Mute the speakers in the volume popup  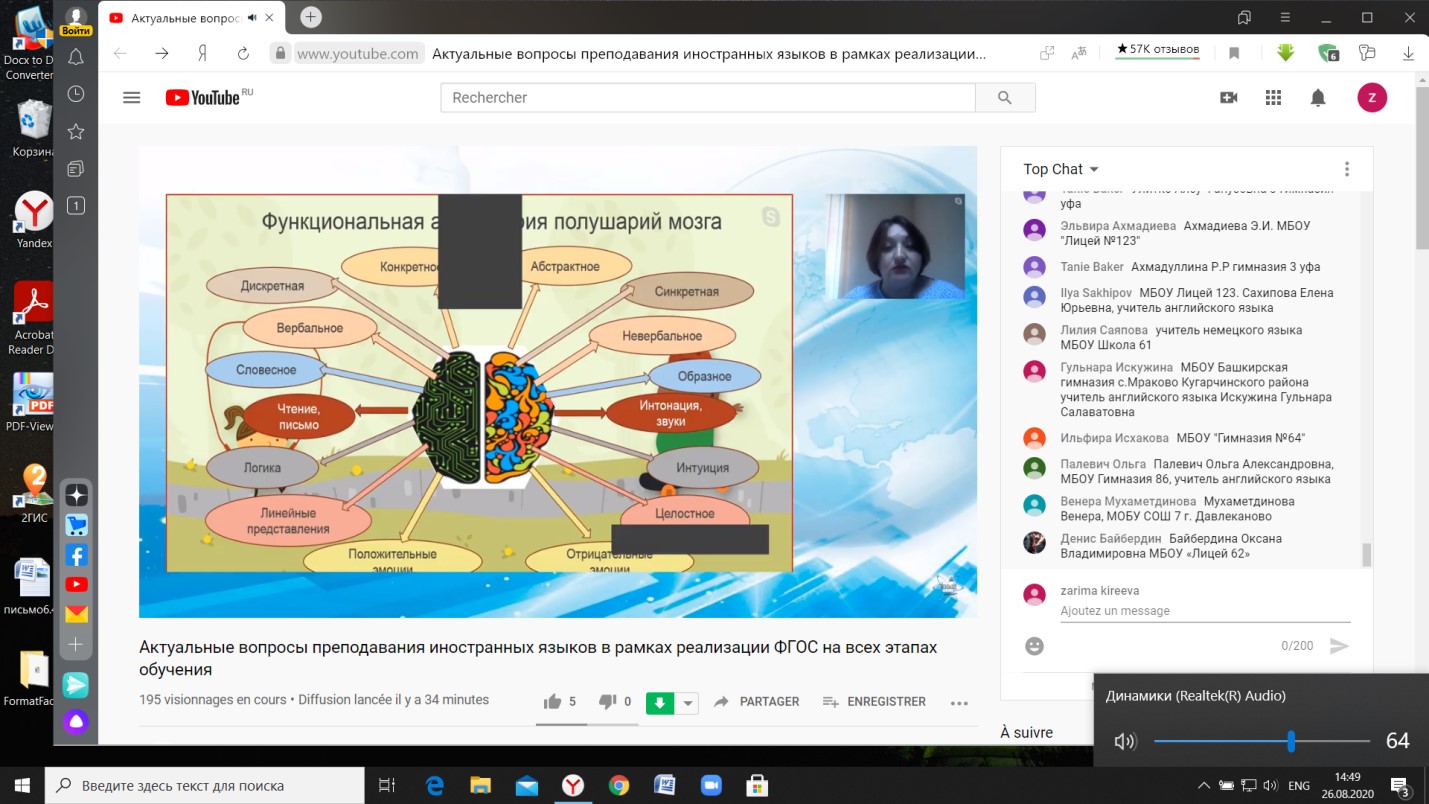tap(1125, 741)
